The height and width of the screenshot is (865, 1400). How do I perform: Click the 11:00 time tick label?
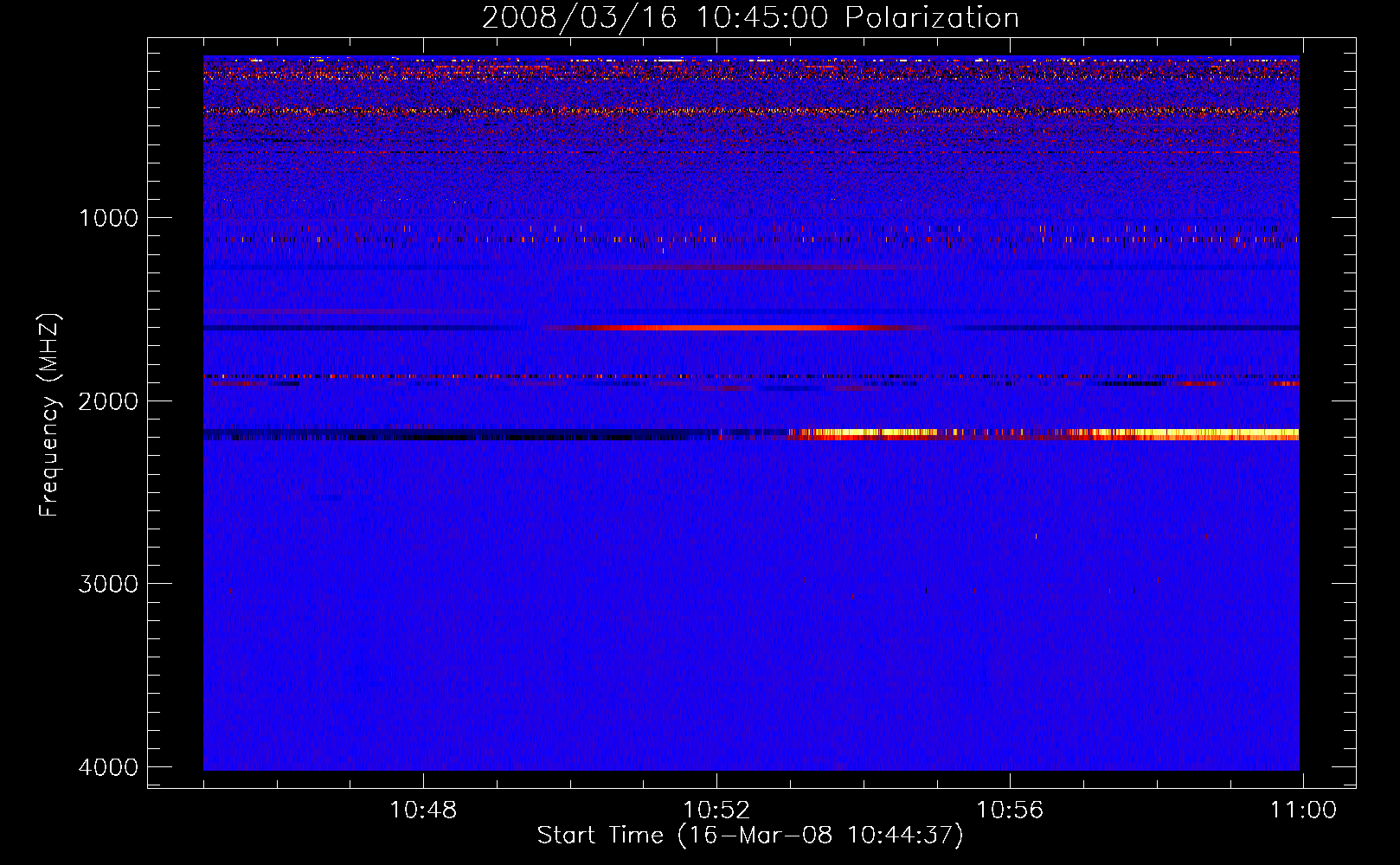point(1303,811)
